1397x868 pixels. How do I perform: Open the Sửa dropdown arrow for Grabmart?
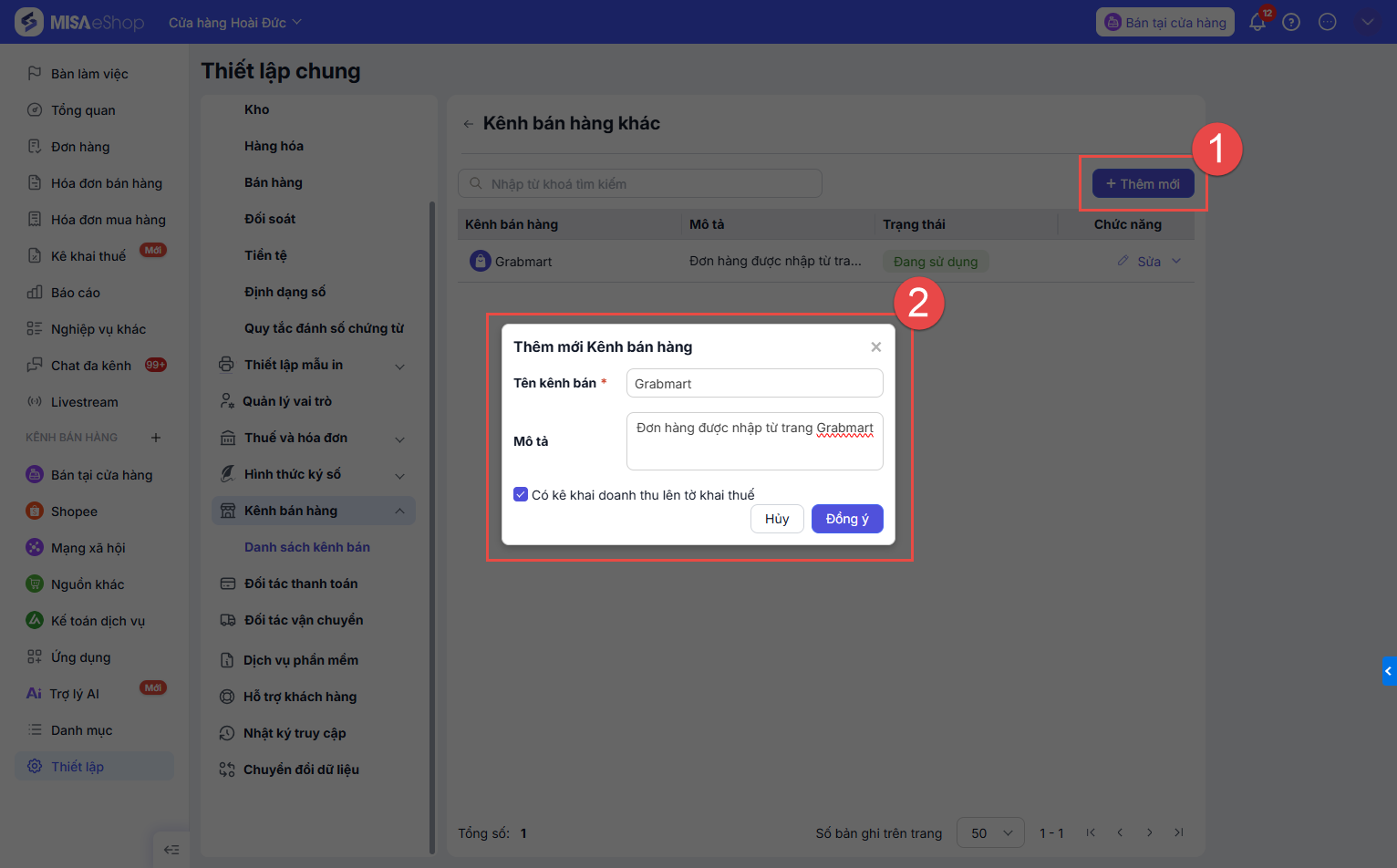pyautogui.click(x=1176, y=261)
